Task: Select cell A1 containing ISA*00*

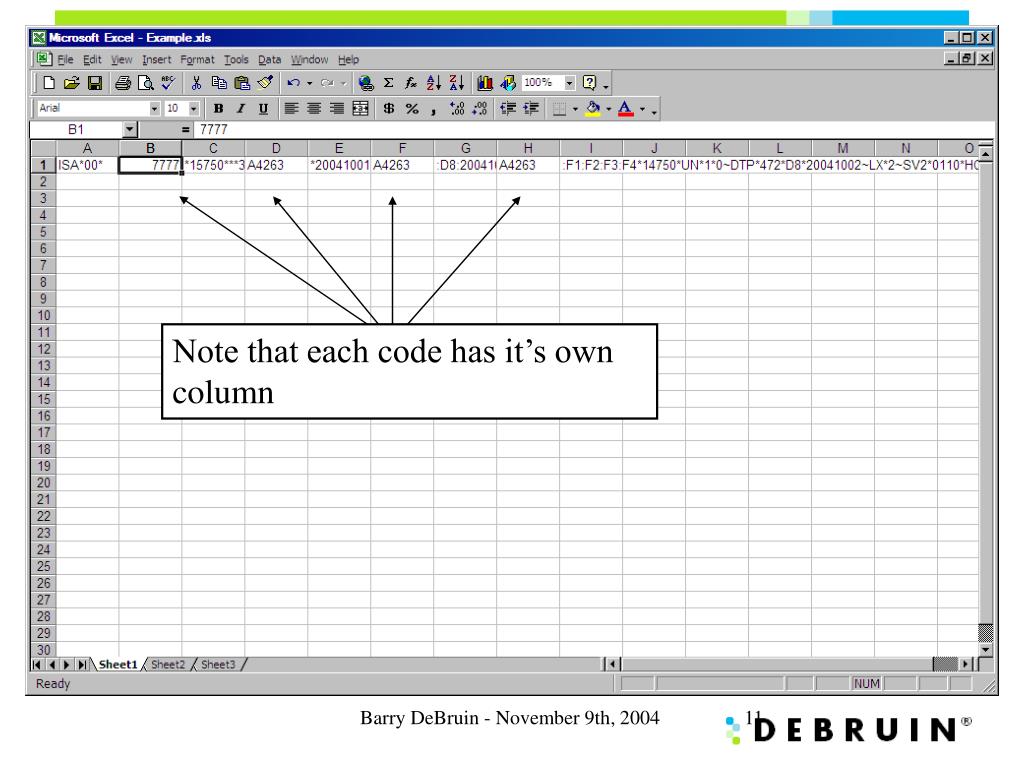Action: [88, 165]
